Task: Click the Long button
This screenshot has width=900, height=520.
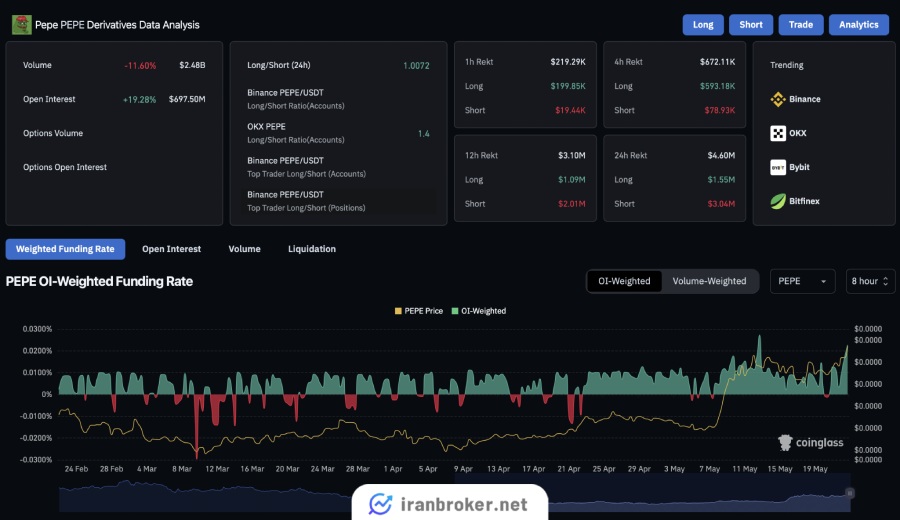Action: pyautogui.click(x=703, y=25)
